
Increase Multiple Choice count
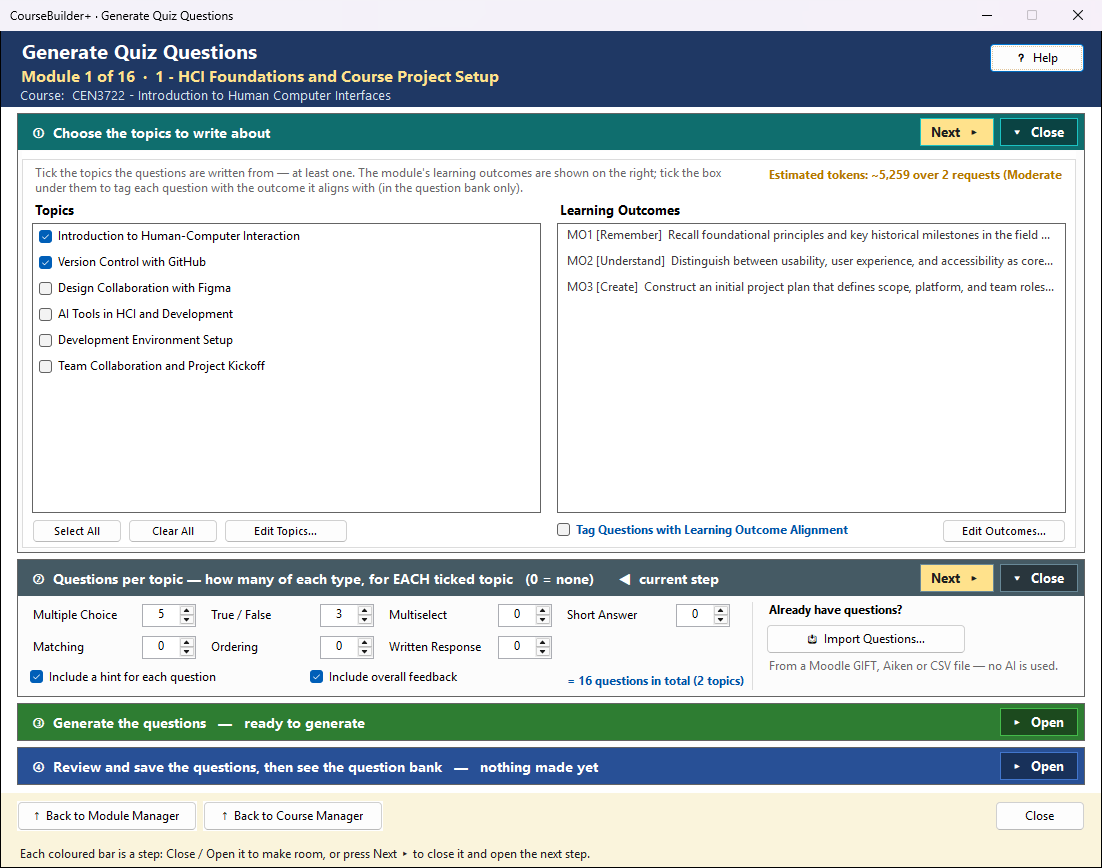[187, 610]
